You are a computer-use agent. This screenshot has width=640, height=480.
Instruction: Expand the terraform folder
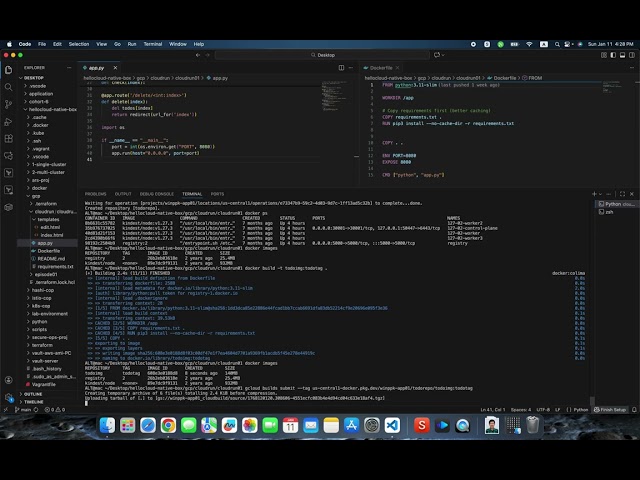pos(42,345)
